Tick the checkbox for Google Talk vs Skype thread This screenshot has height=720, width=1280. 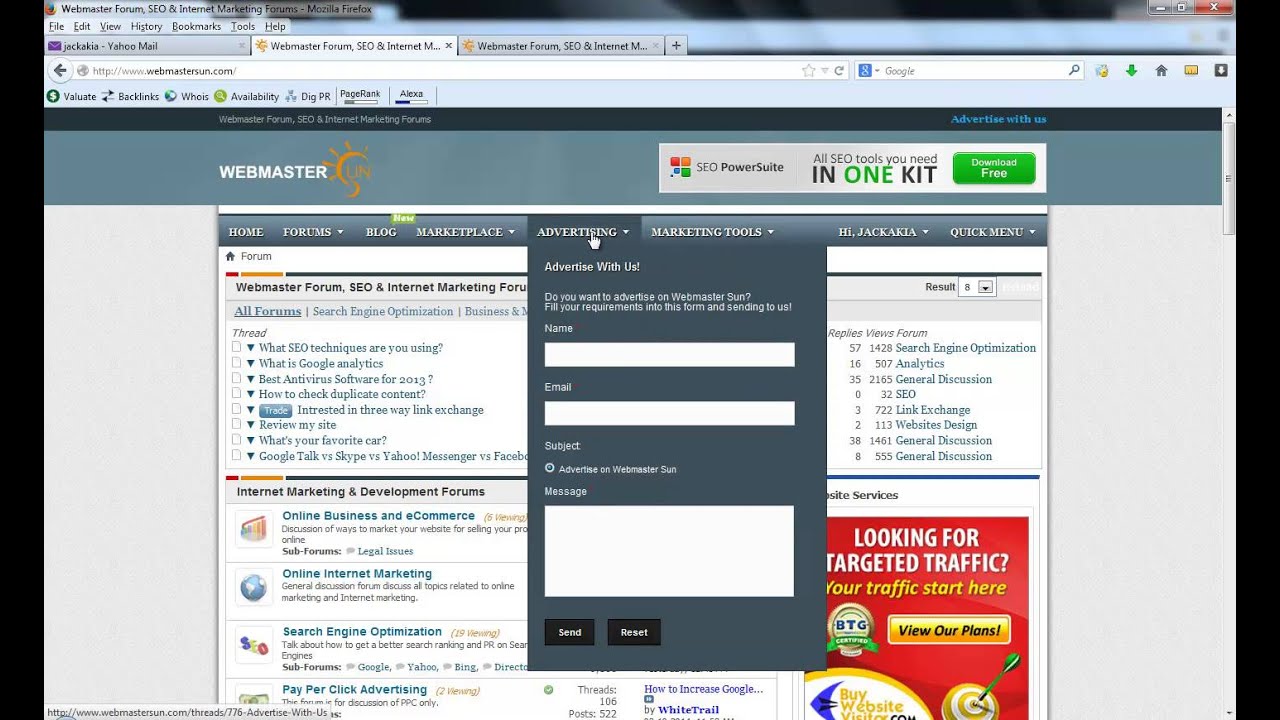pyautogui.click(x=237, y=455)
